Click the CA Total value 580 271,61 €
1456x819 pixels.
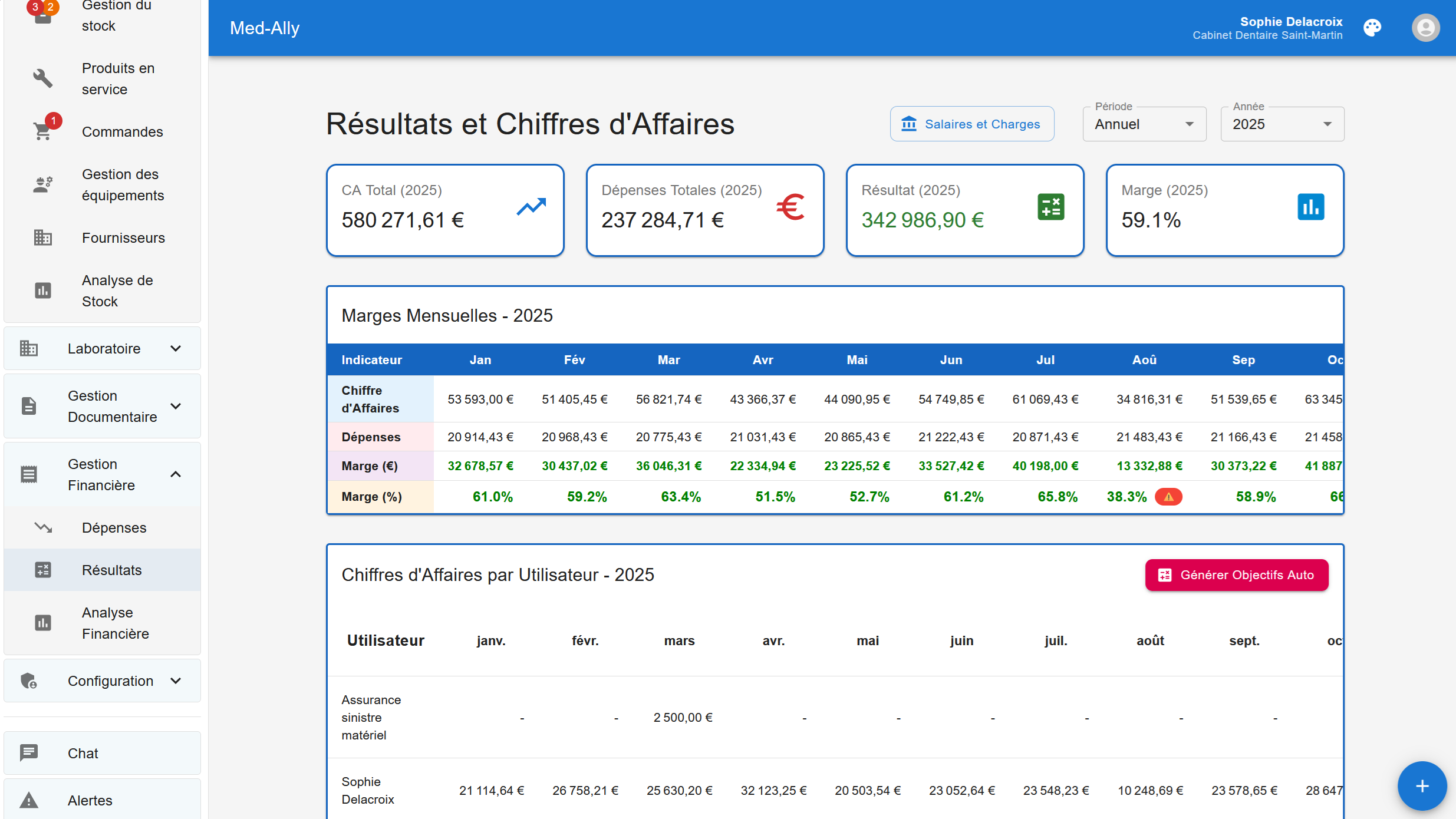click(403, 220)
